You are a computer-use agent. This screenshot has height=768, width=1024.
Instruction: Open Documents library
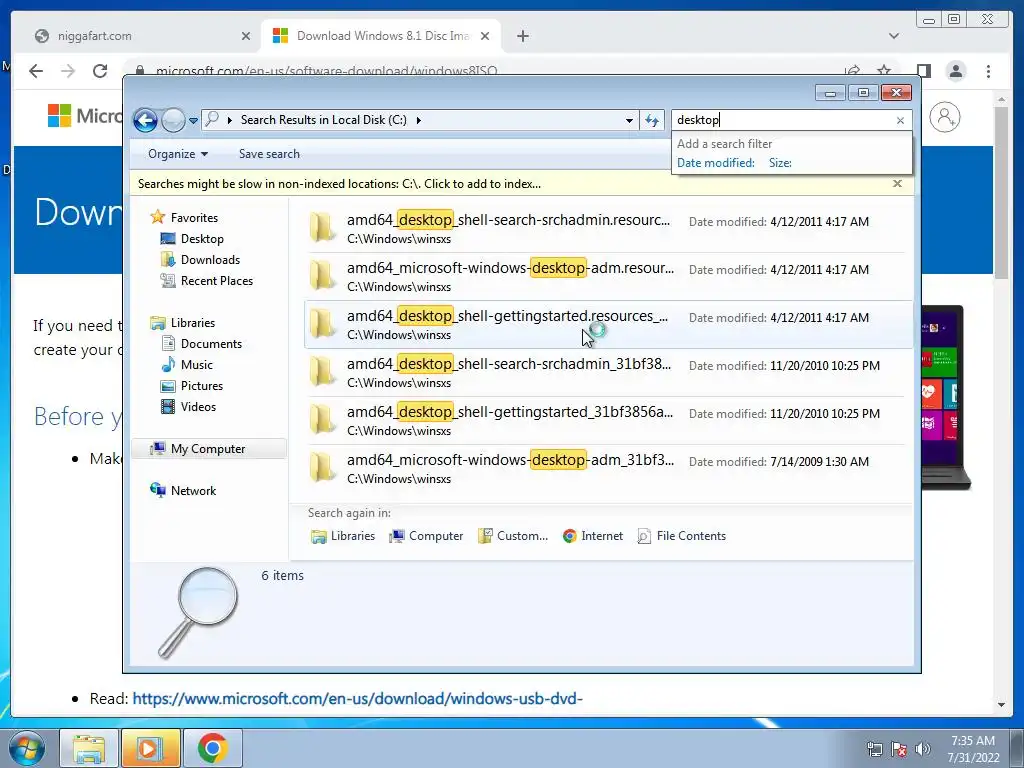211,344
